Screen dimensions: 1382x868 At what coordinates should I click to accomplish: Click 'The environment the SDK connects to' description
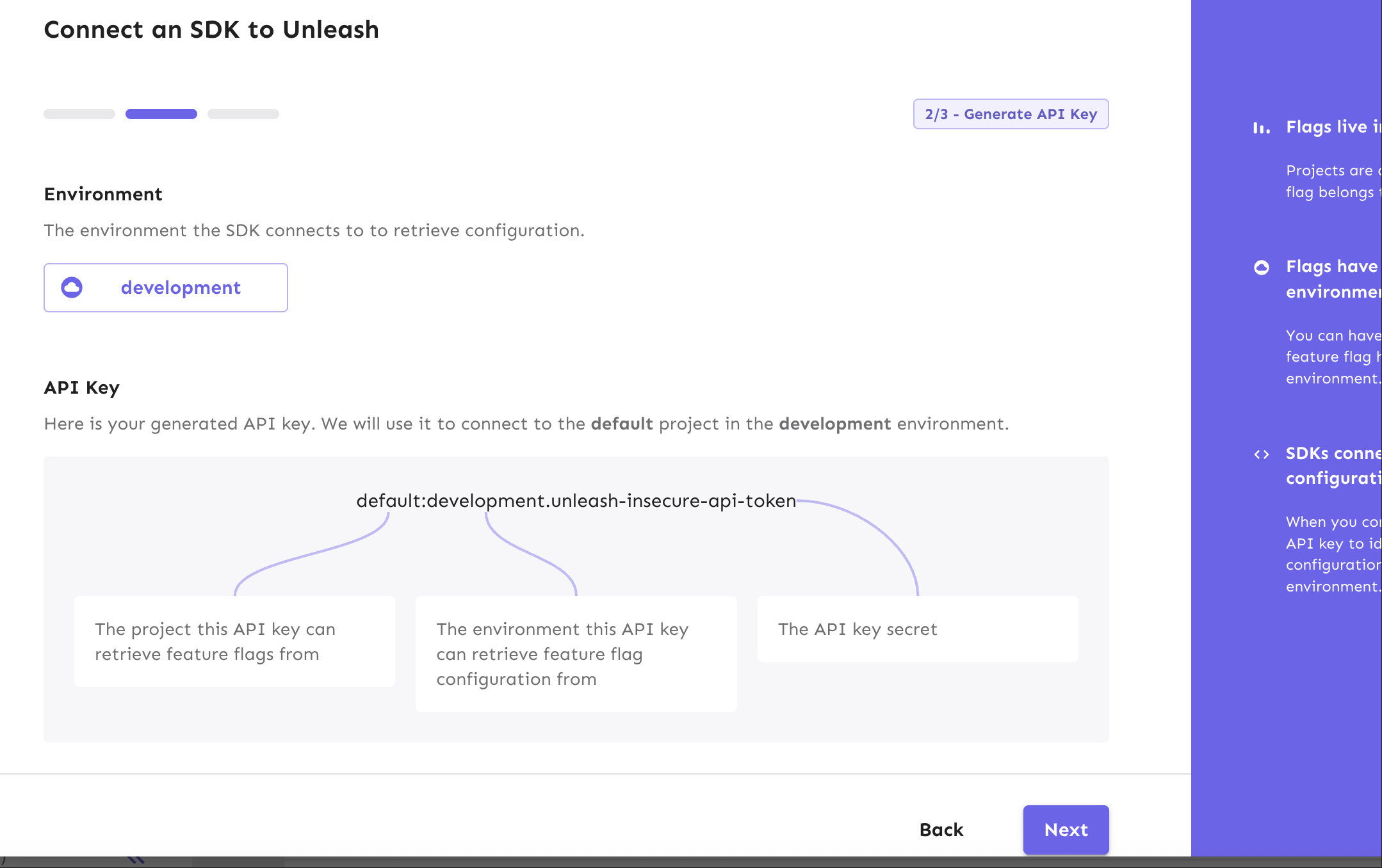pyautogui.click(x=314, y=230)
